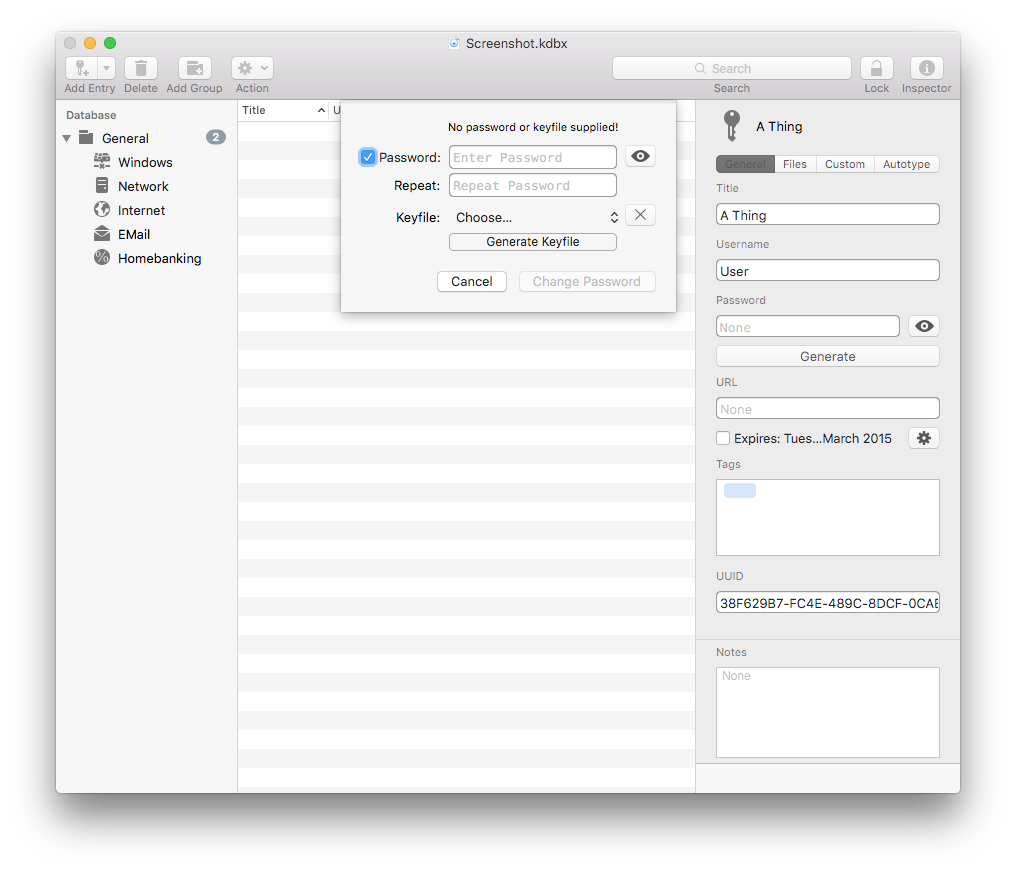Switch to the Autotype tab
Image resolution: width=1016 pixels, height=873 pixels.
coord(906,164)
